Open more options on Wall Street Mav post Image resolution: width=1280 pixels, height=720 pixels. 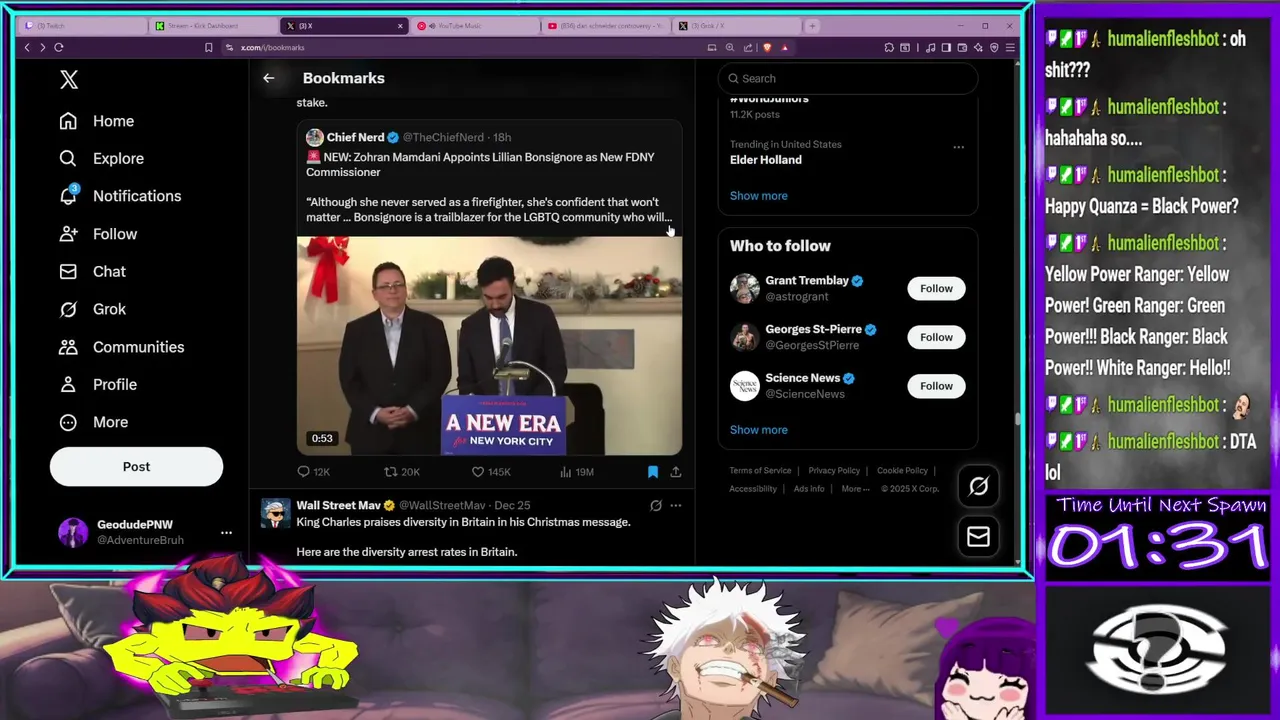pos(676,506)
